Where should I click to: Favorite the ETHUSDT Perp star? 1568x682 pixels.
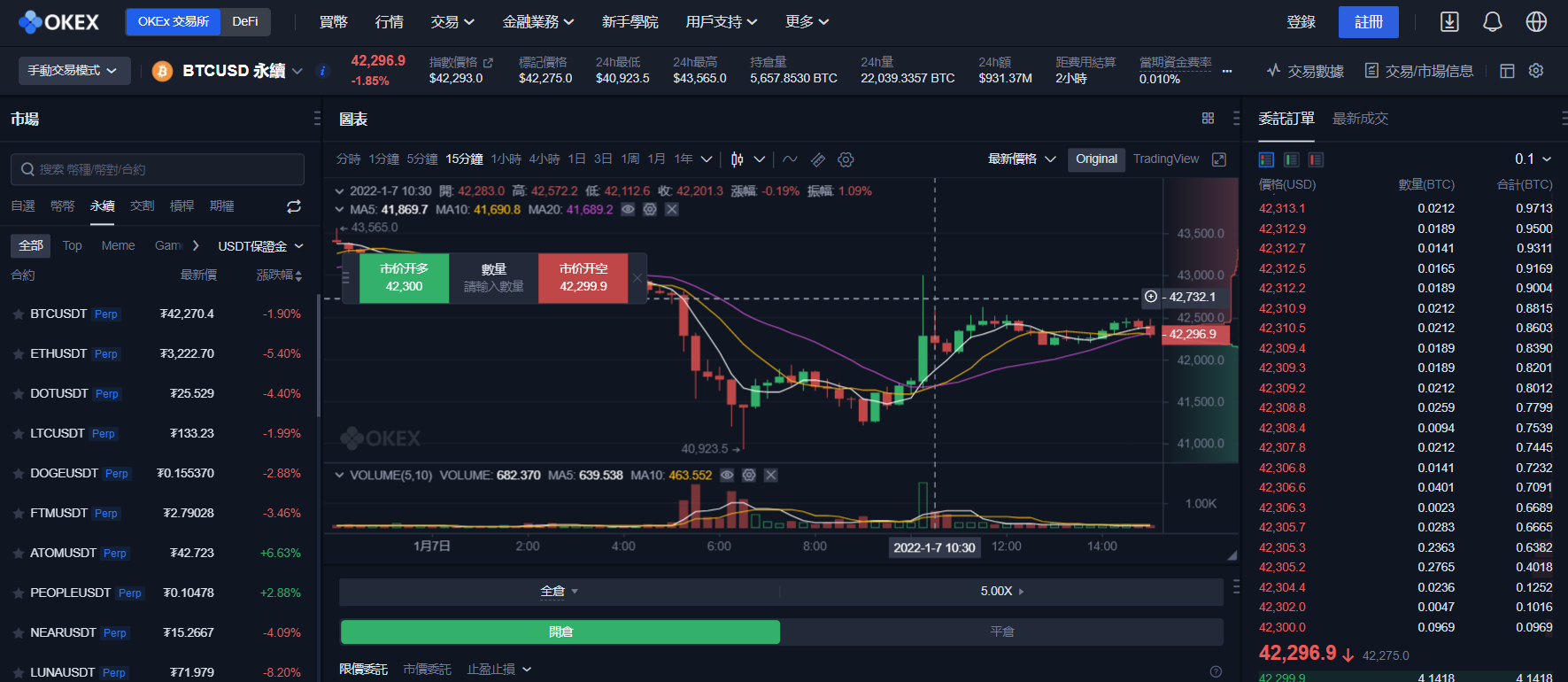coord(18,354)
